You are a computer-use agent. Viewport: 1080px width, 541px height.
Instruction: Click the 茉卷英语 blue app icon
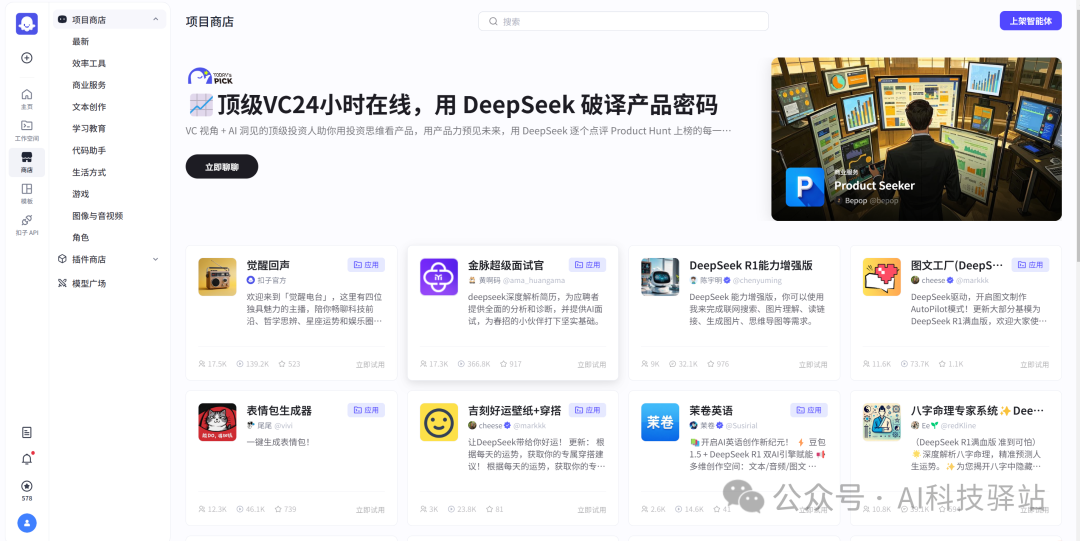(x=660, y=422)
